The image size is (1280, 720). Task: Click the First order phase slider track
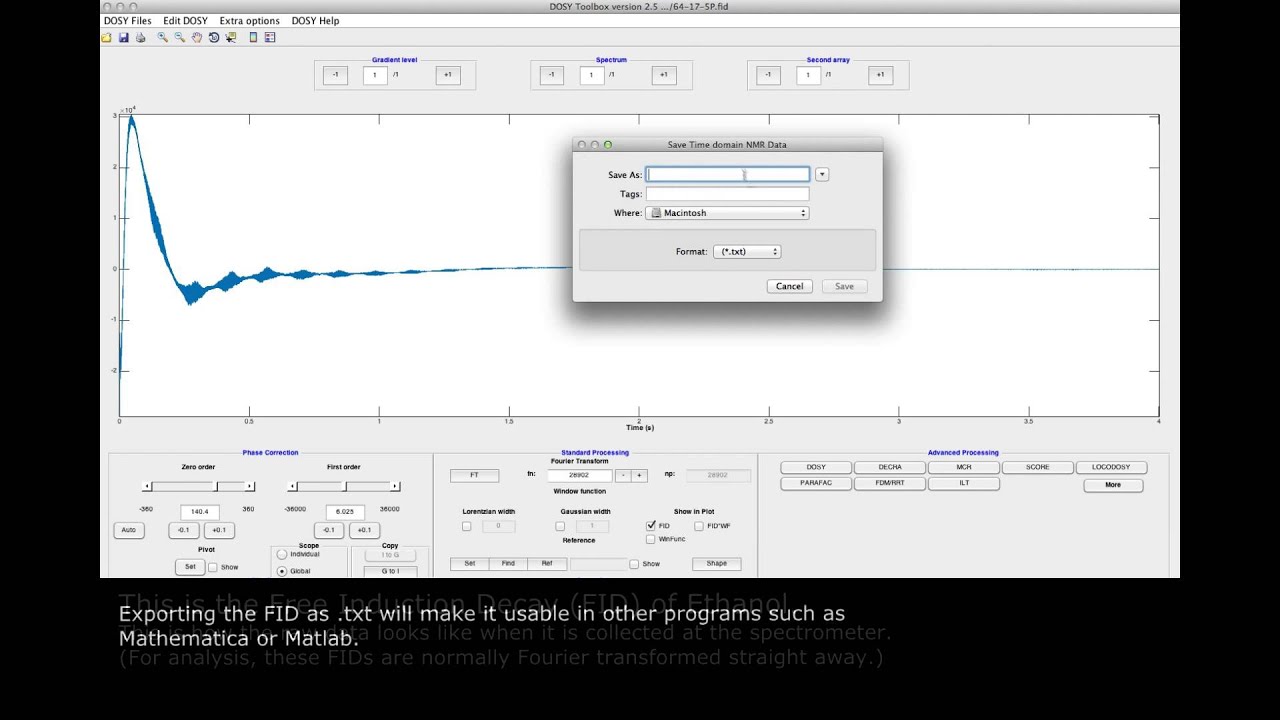(344, 486)
